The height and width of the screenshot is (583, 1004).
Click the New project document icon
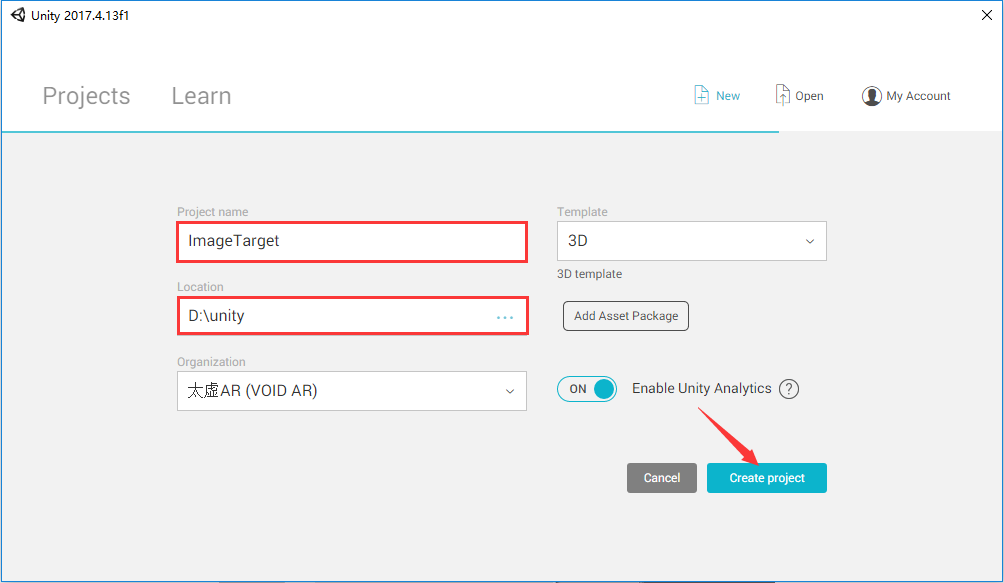coord(702,95)
